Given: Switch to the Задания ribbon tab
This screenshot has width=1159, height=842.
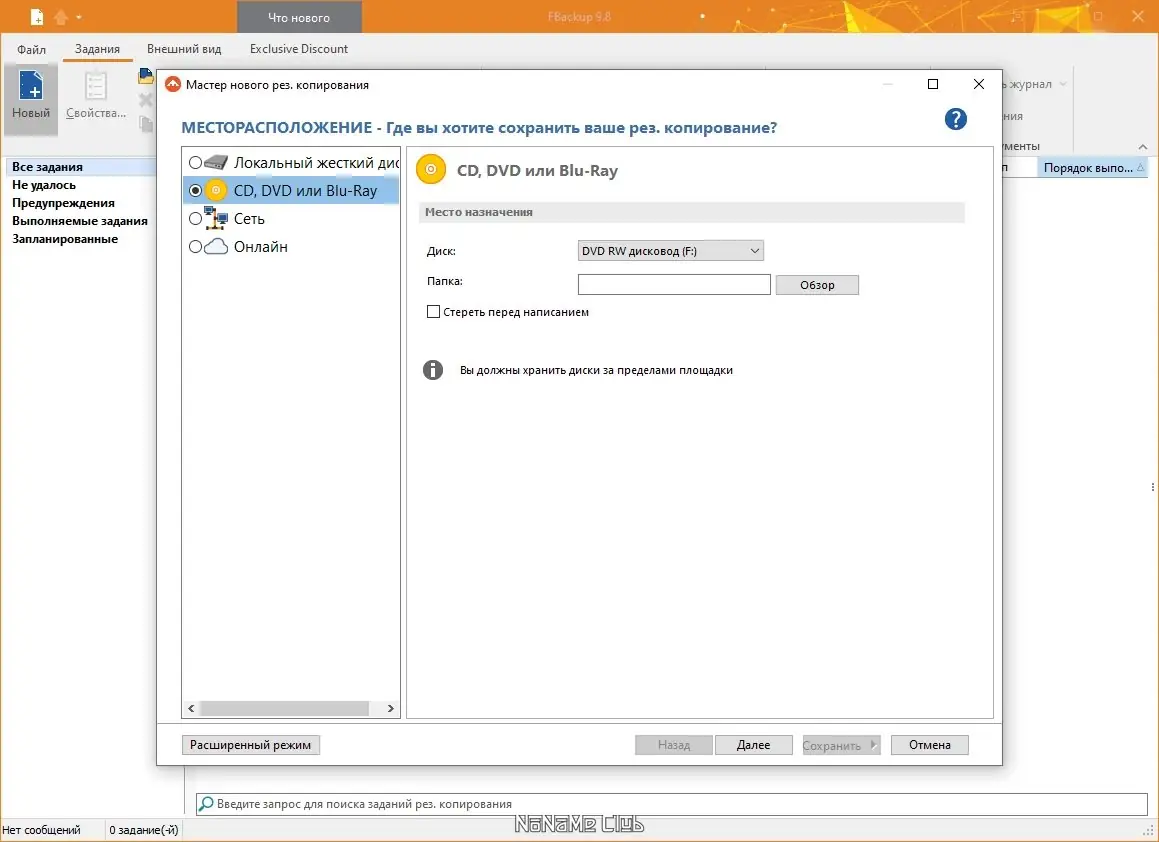Looking at the screenshot, I should (97, 49).
